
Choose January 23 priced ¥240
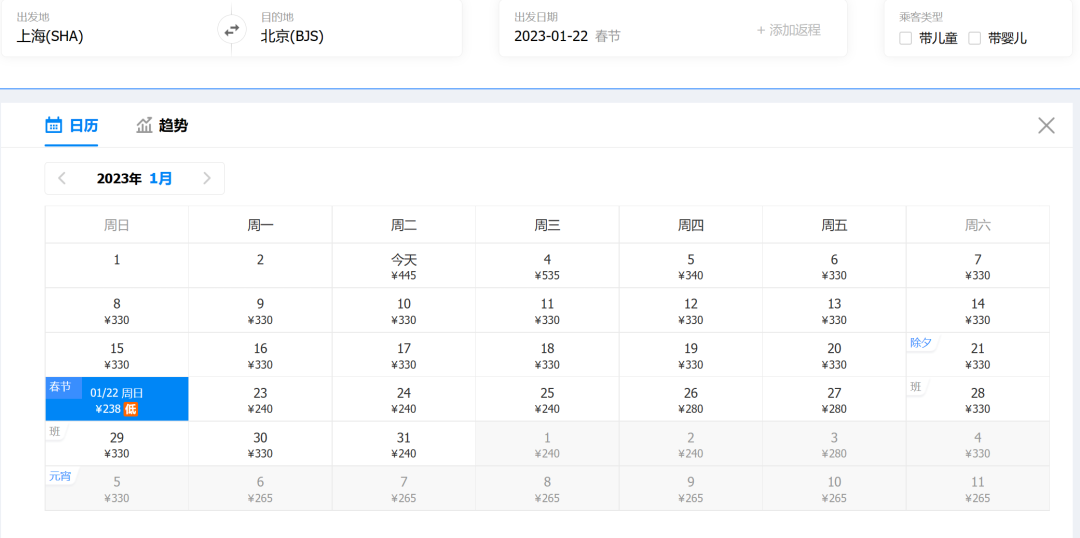260,399
